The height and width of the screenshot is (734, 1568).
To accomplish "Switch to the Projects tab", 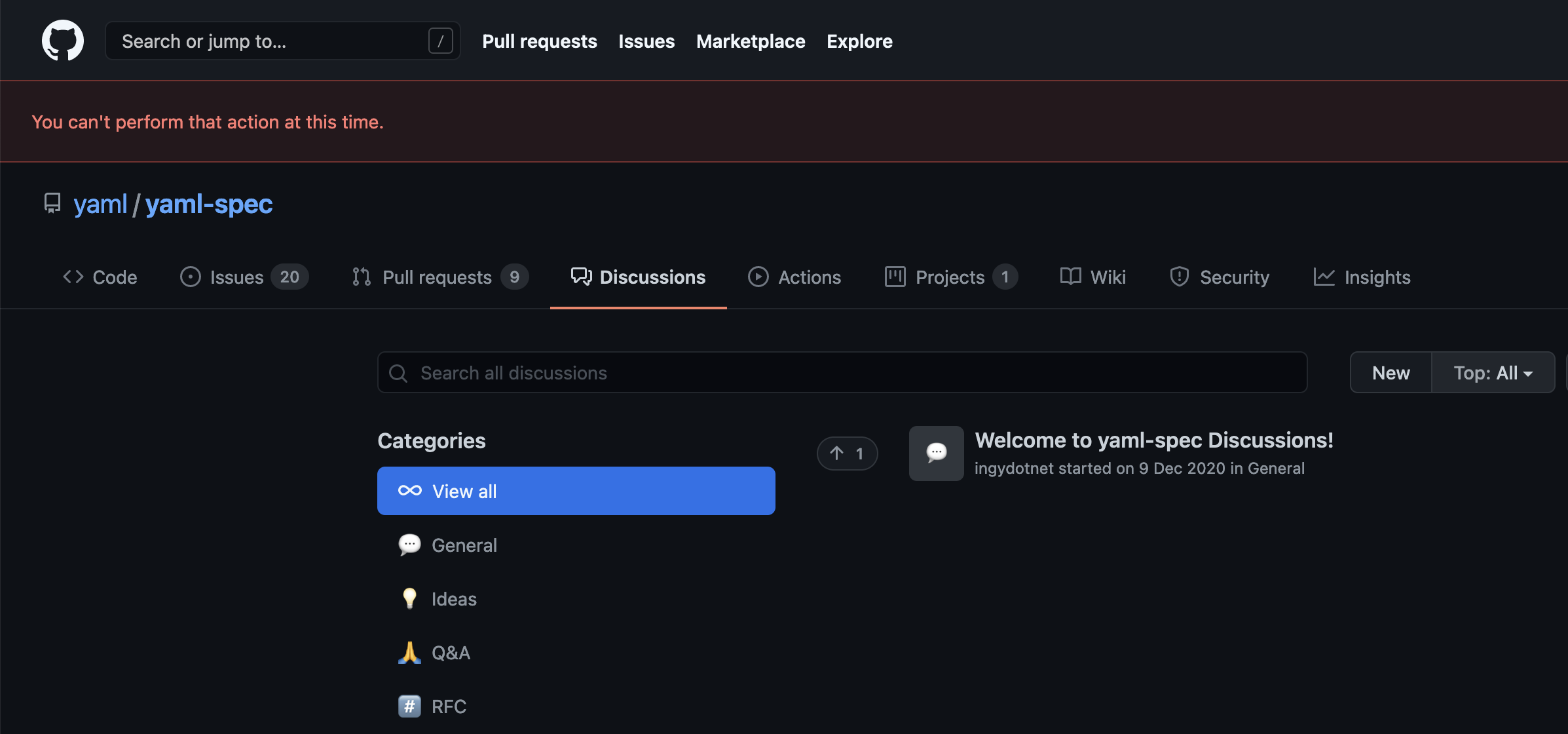I will 950,277.
